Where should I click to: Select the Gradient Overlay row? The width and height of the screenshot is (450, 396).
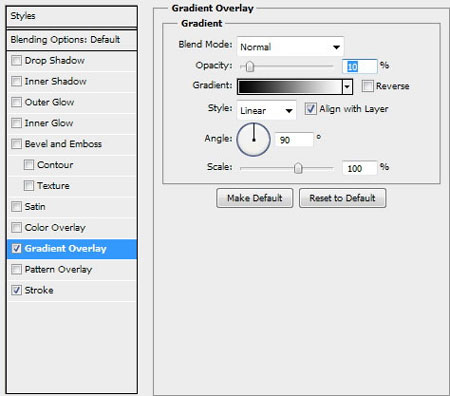click(72, 249)
